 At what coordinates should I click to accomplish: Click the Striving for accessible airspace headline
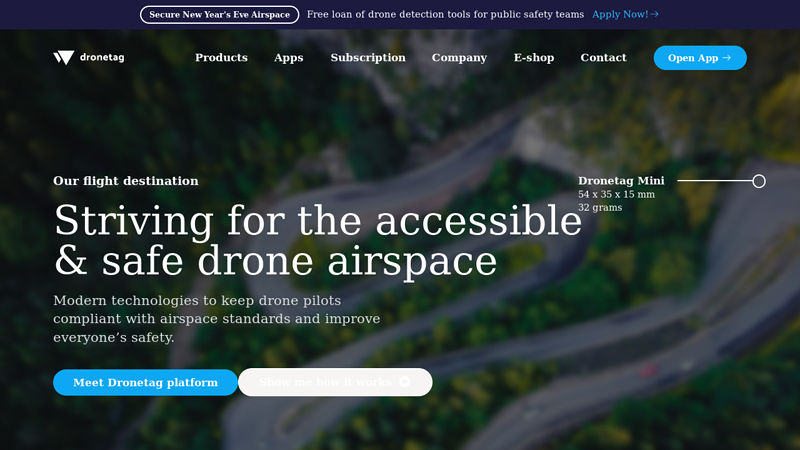pyautogui.click(x=317, y=240)
